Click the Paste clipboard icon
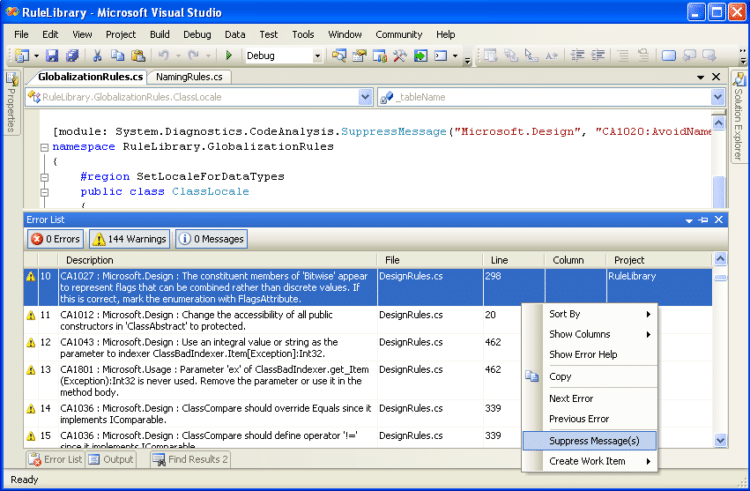 [x=138, y=56]
